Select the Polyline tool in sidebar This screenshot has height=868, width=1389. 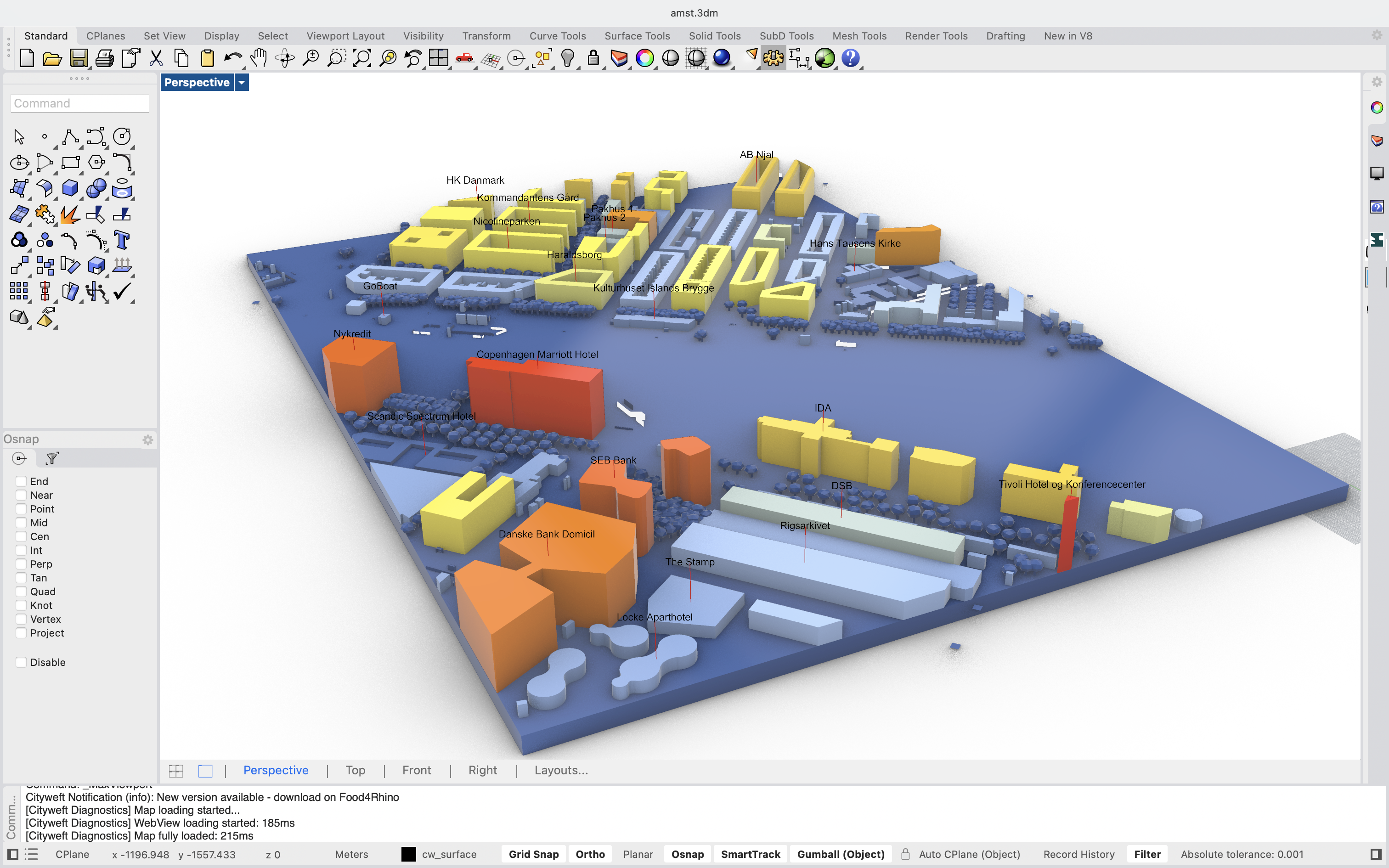(70, 137)
